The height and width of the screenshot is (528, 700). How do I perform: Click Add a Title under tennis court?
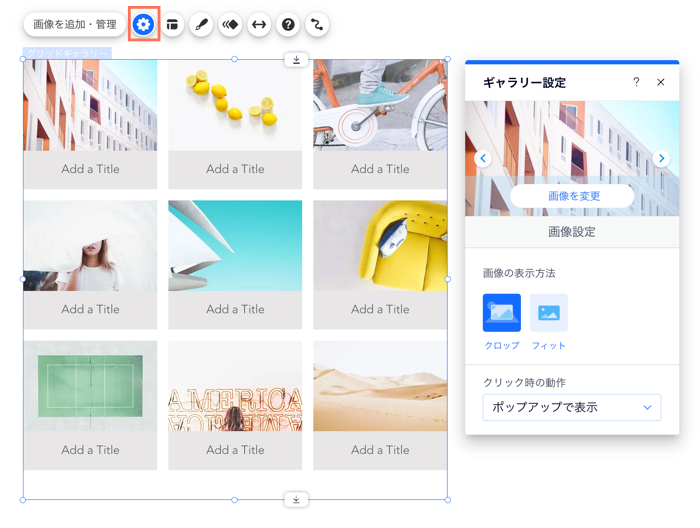click(x=90, y=450)
